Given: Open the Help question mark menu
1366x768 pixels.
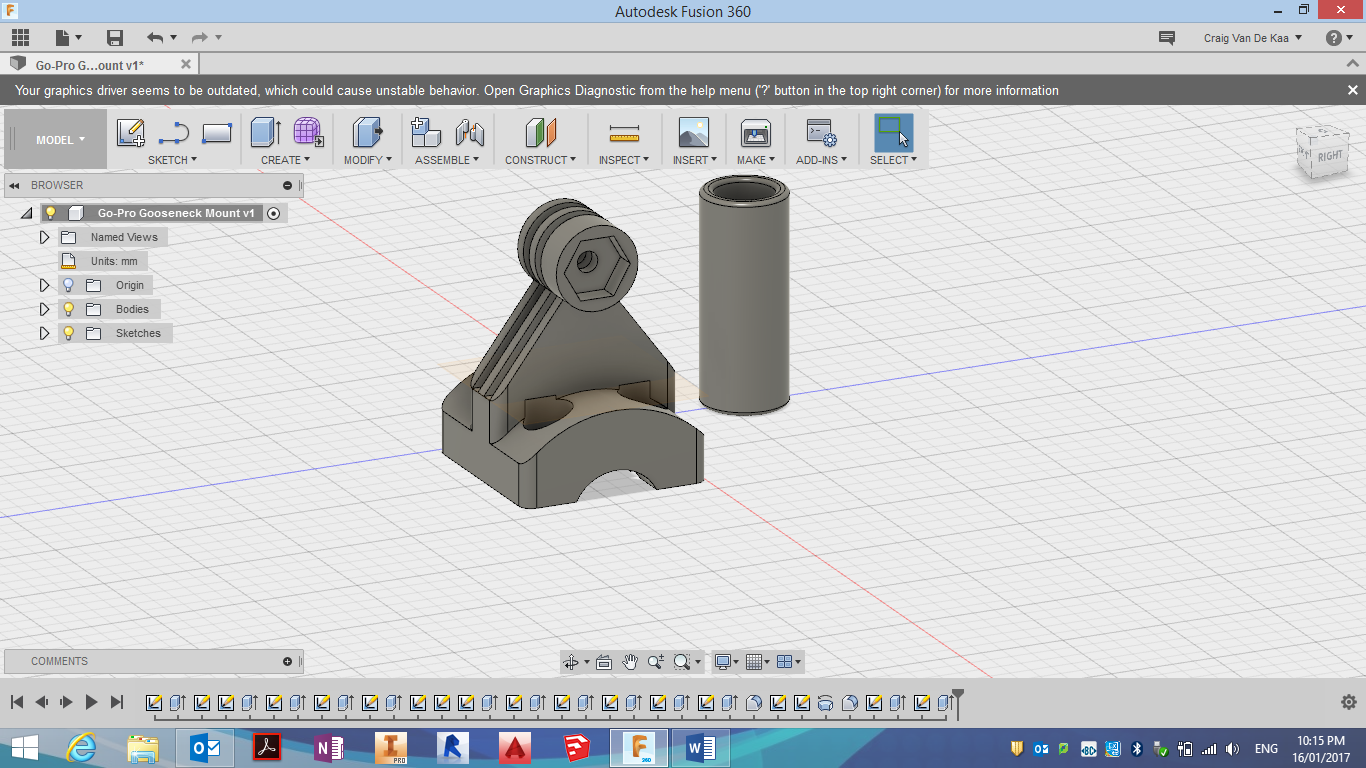Looking at the screenshot, I should click(x=1339, y=38).
